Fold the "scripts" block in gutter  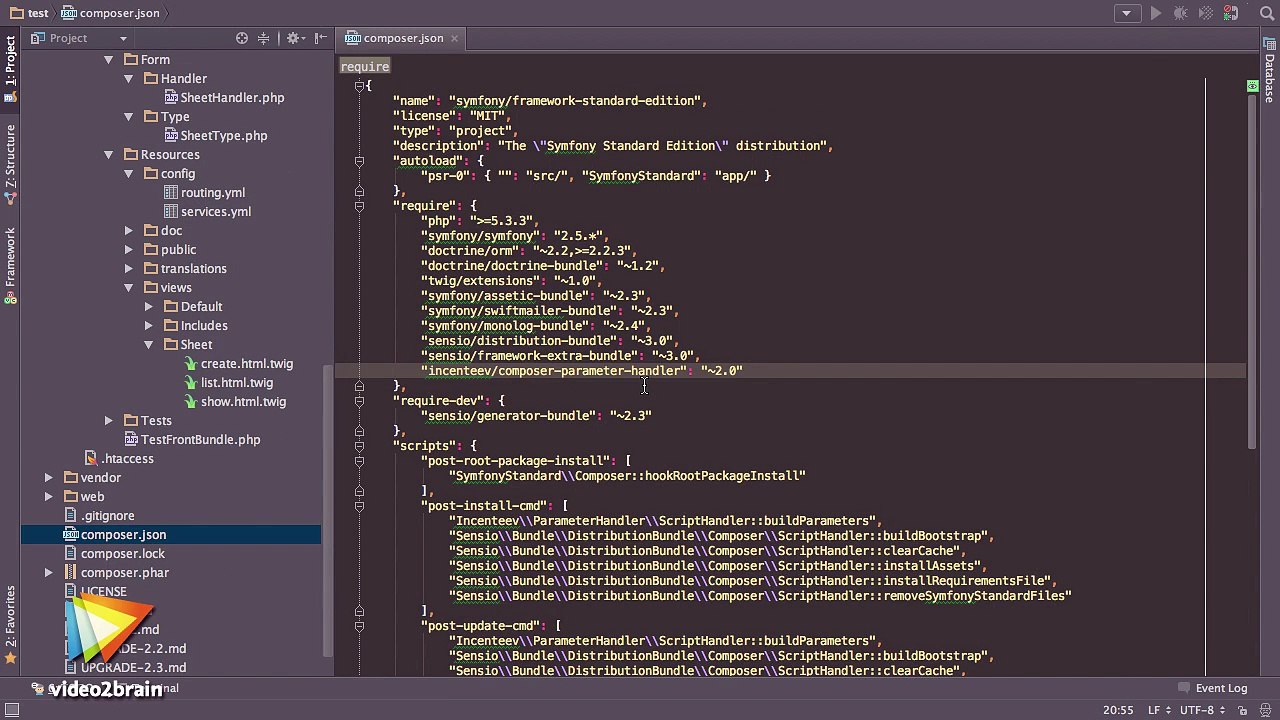359,446
